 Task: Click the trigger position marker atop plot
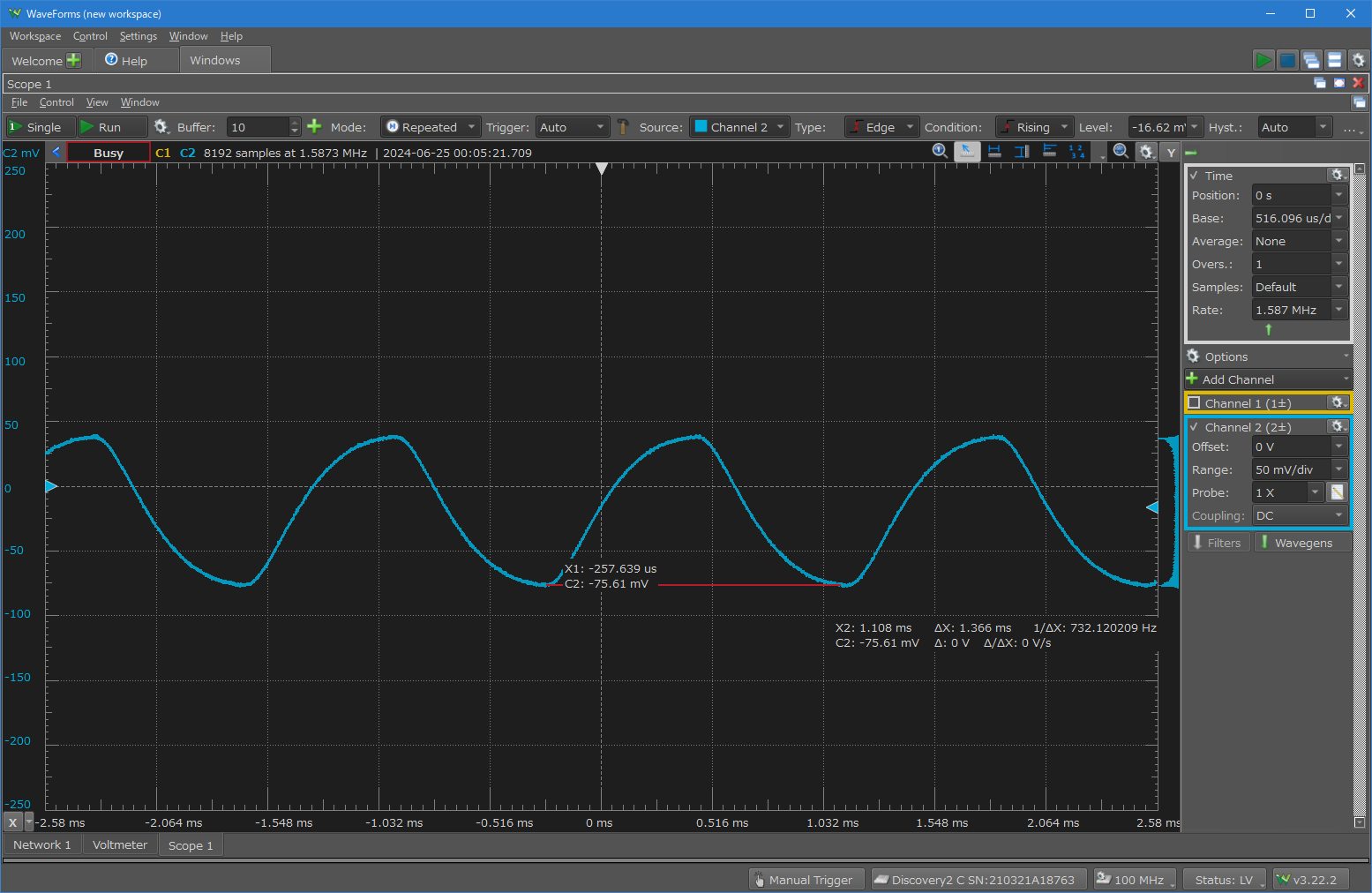click(602, 168)
